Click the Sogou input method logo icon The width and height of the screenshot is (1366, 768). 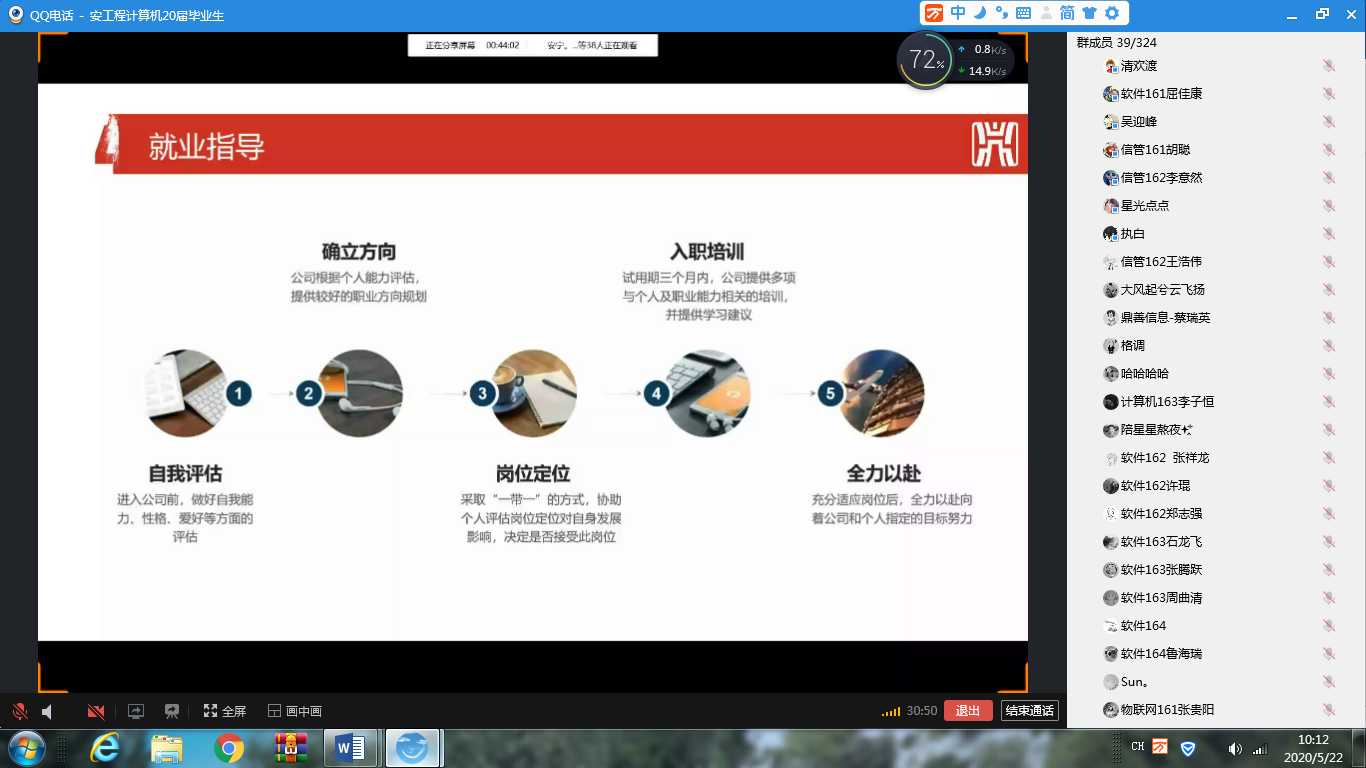pyautogui.click(x=933, y=13)
